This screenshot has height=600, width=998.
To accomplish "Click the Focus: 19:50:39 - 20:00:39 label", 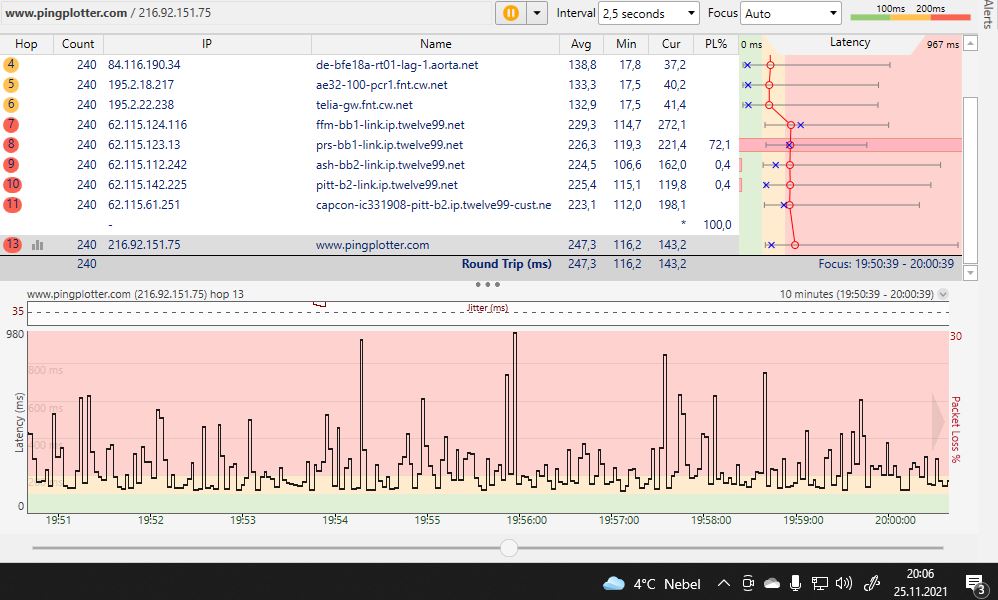I will pyautogui.click(x=886, y=263).
